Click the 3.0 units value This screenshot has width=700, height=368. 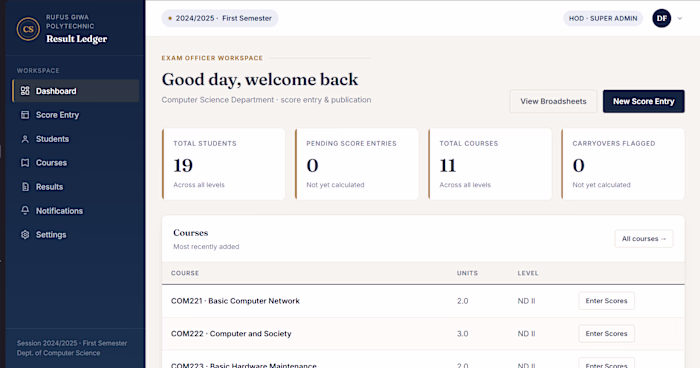coord(462,334)
